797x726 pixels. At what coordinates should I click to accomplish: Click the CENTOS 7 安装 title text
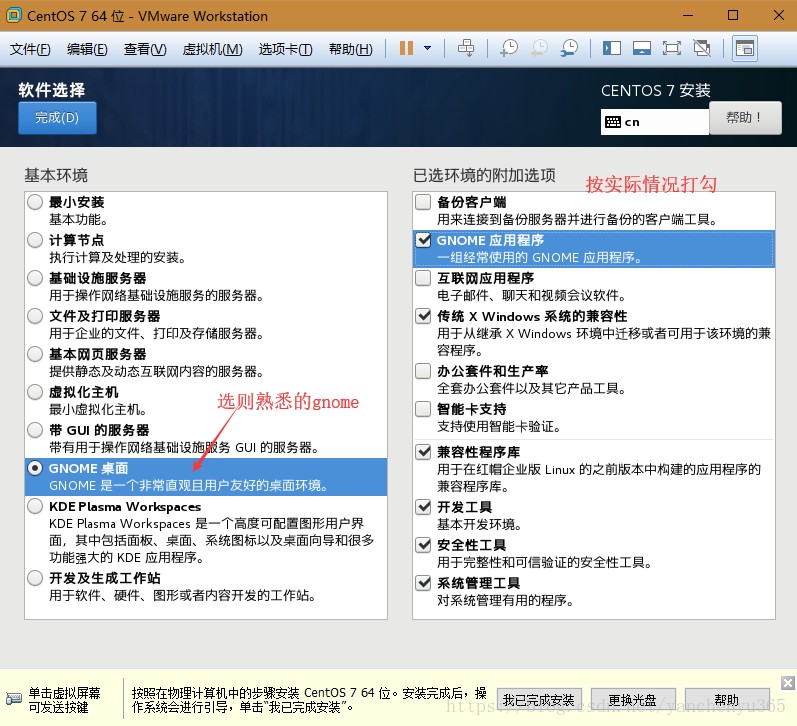click(x=656, y=90)
